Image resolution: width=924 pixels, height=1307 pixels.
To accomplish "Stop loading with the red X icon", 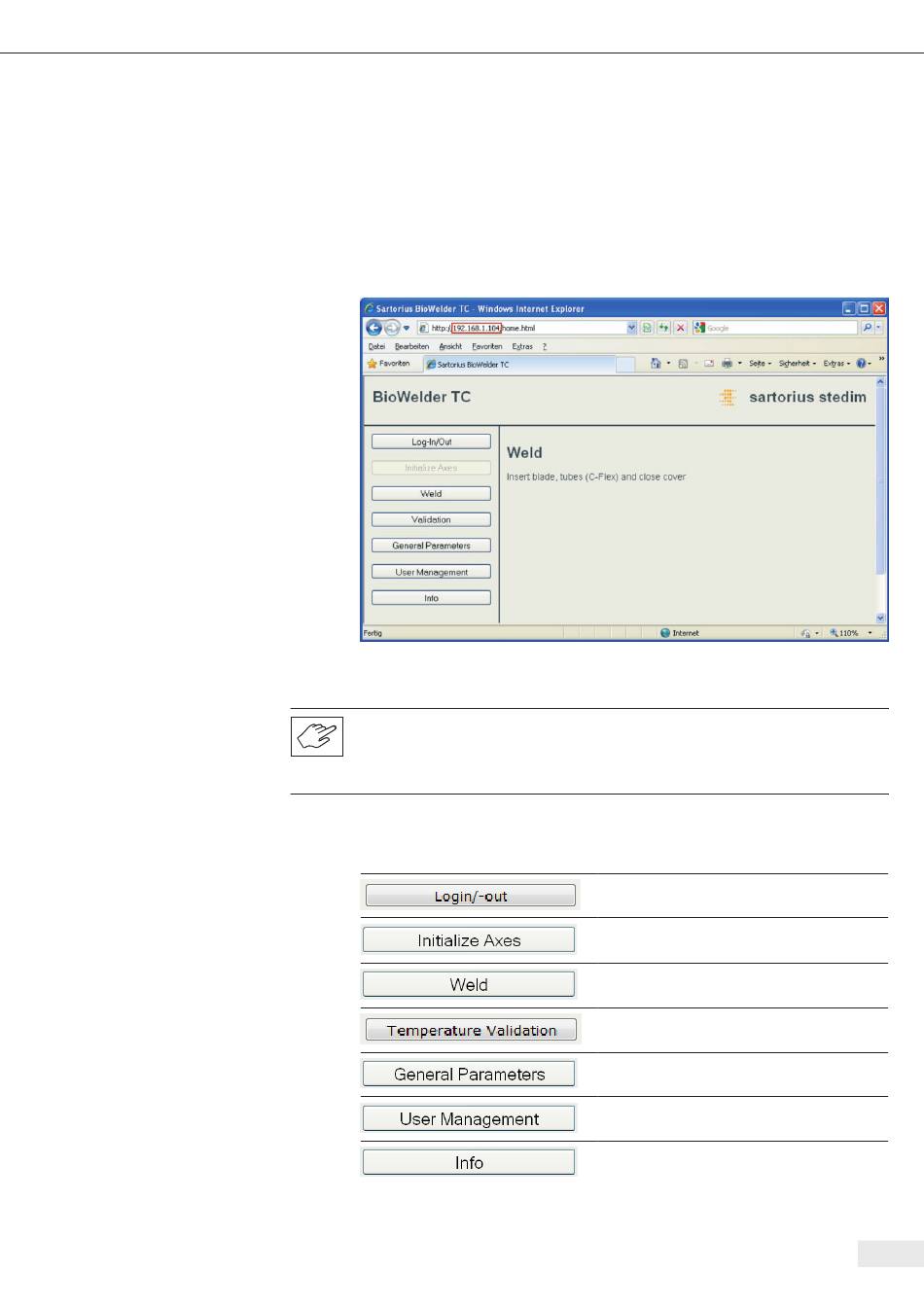I will click(x=681, y=329).
